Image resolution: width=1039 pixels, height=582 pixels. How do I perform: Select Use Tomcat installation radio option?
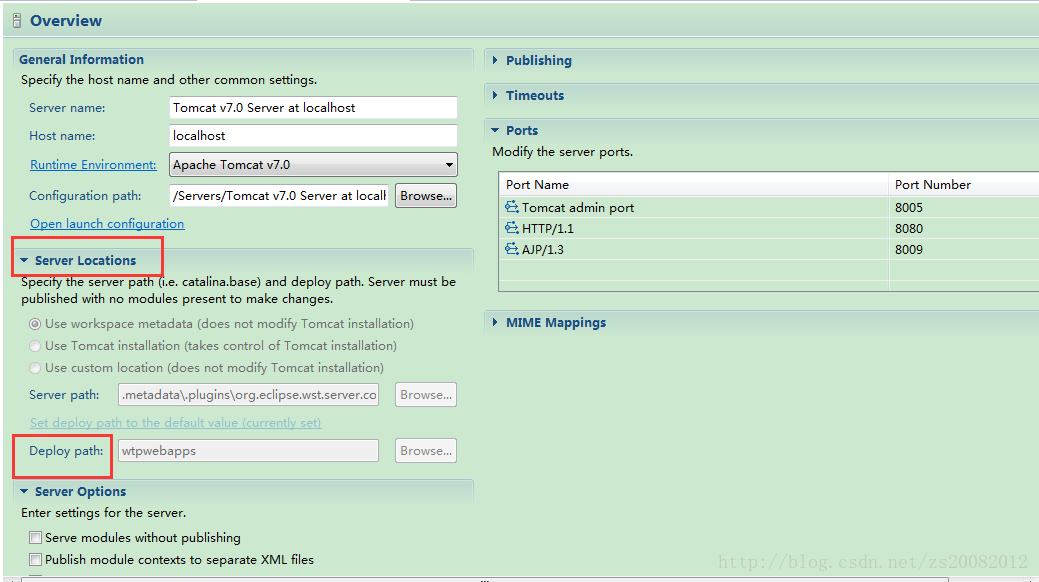click(x=34, y=346)
